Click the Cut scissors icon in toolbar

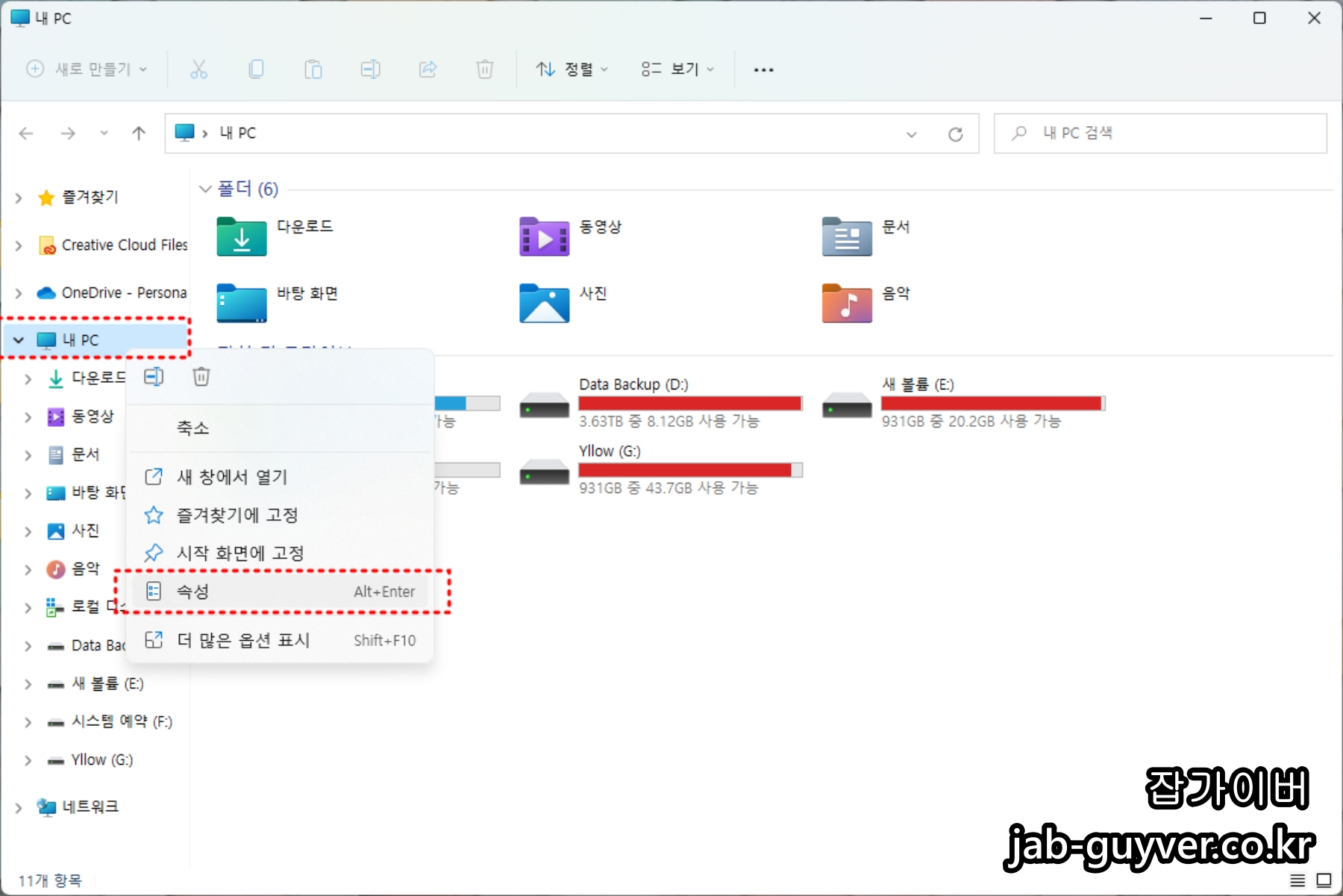click(x=198, y=69)
